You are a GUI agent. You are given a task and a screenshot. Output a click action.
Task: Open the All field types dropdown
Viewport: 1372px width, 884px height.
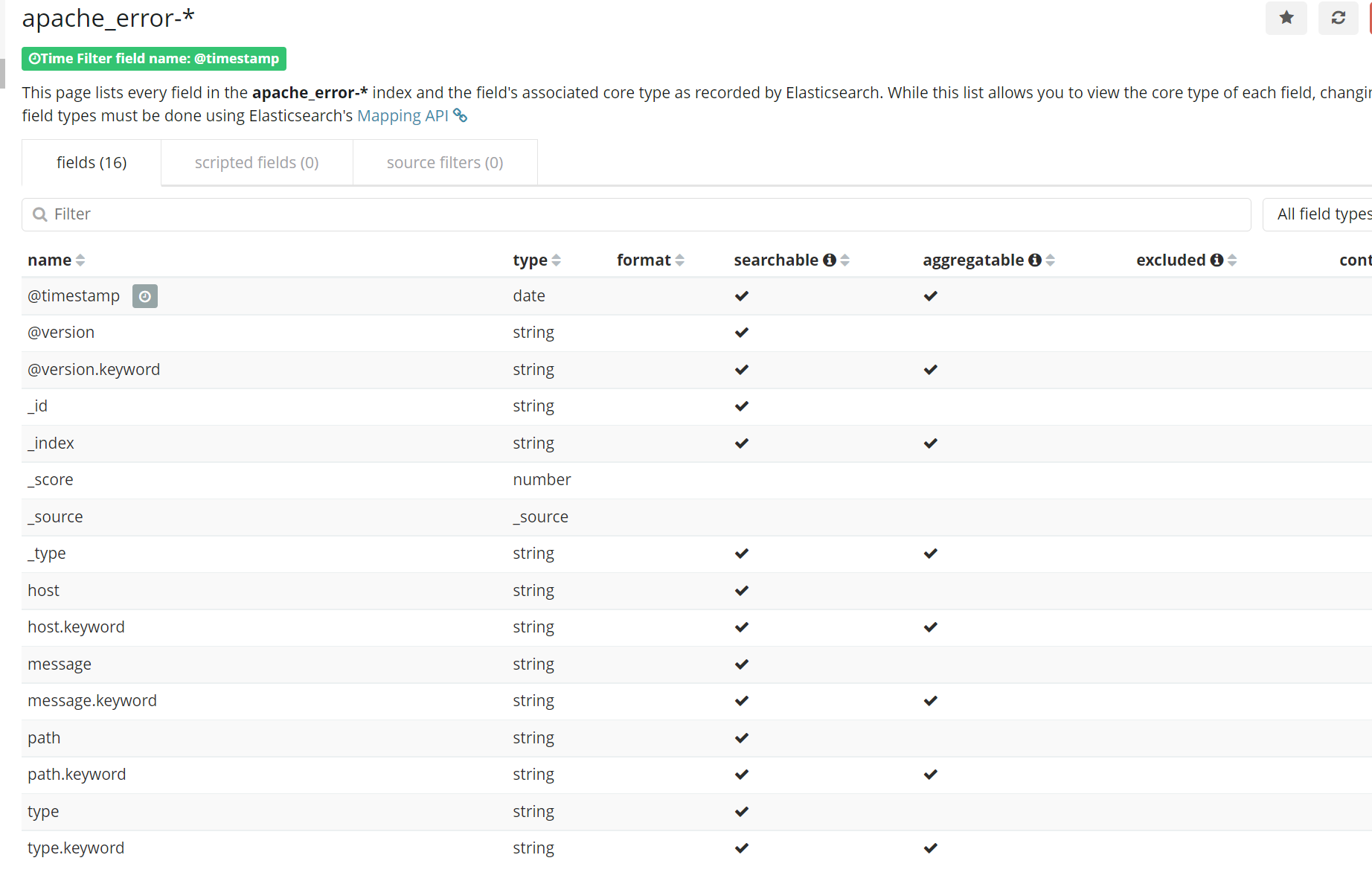point(1318,214)
